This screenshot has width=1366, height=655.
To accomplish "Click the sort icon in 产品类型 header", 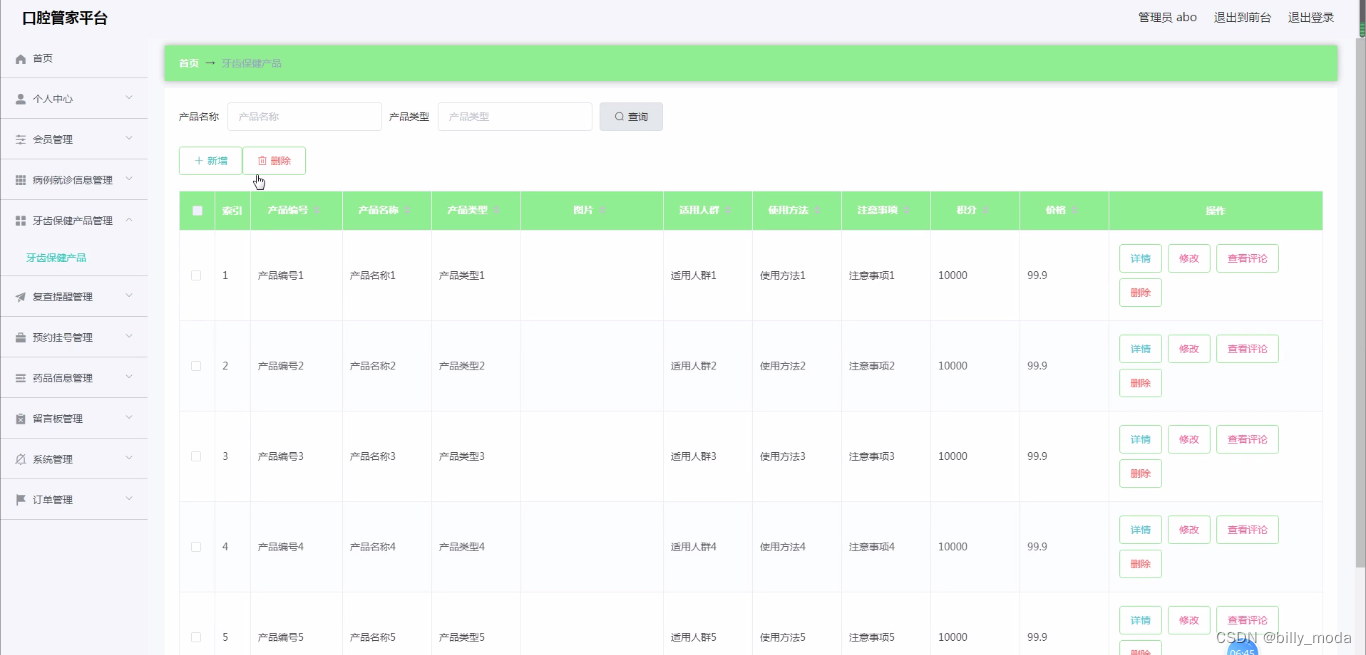I will 498,211.
